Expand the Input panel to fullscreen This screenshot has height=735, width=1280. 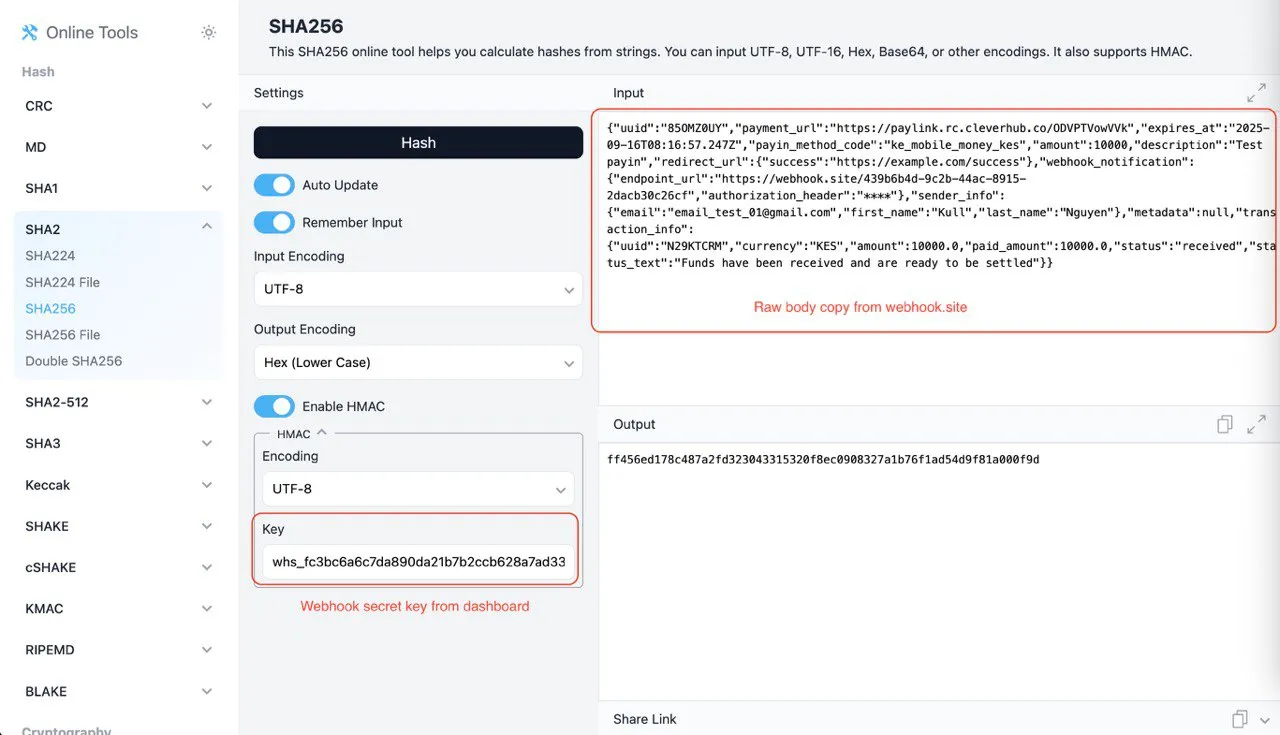pyautogui.click(x=1256, y=92)
